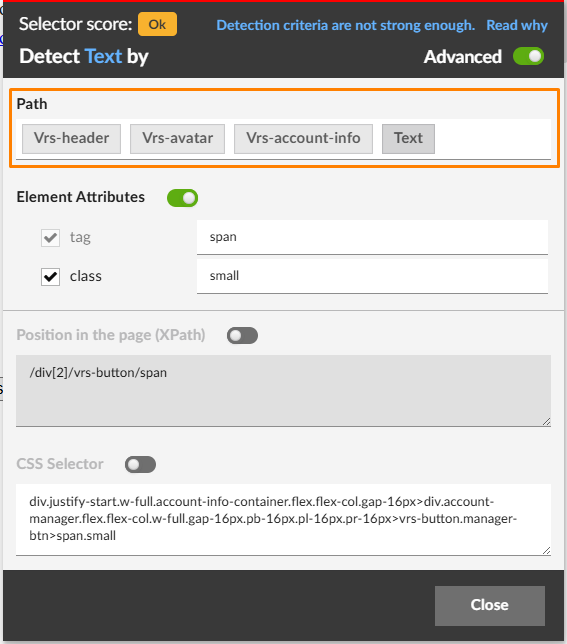Enable Position in the page XPath toggle
Image resolution: width=567 pixels, height=644 pixels.
coord(242,336)
